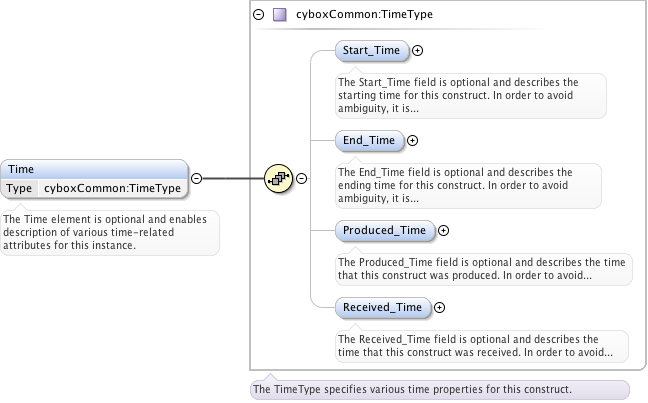
Task: Click the purple square icon beside cyboxCommon:TimeType
Action: 279,15
